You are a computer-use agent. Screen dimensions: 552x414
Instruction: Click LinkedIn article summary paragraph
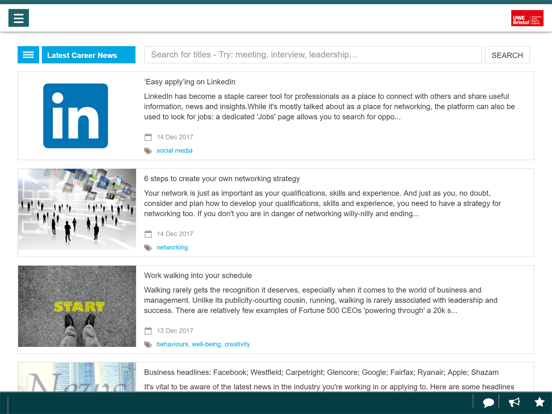pyautogui.click(x=330, y=106)
